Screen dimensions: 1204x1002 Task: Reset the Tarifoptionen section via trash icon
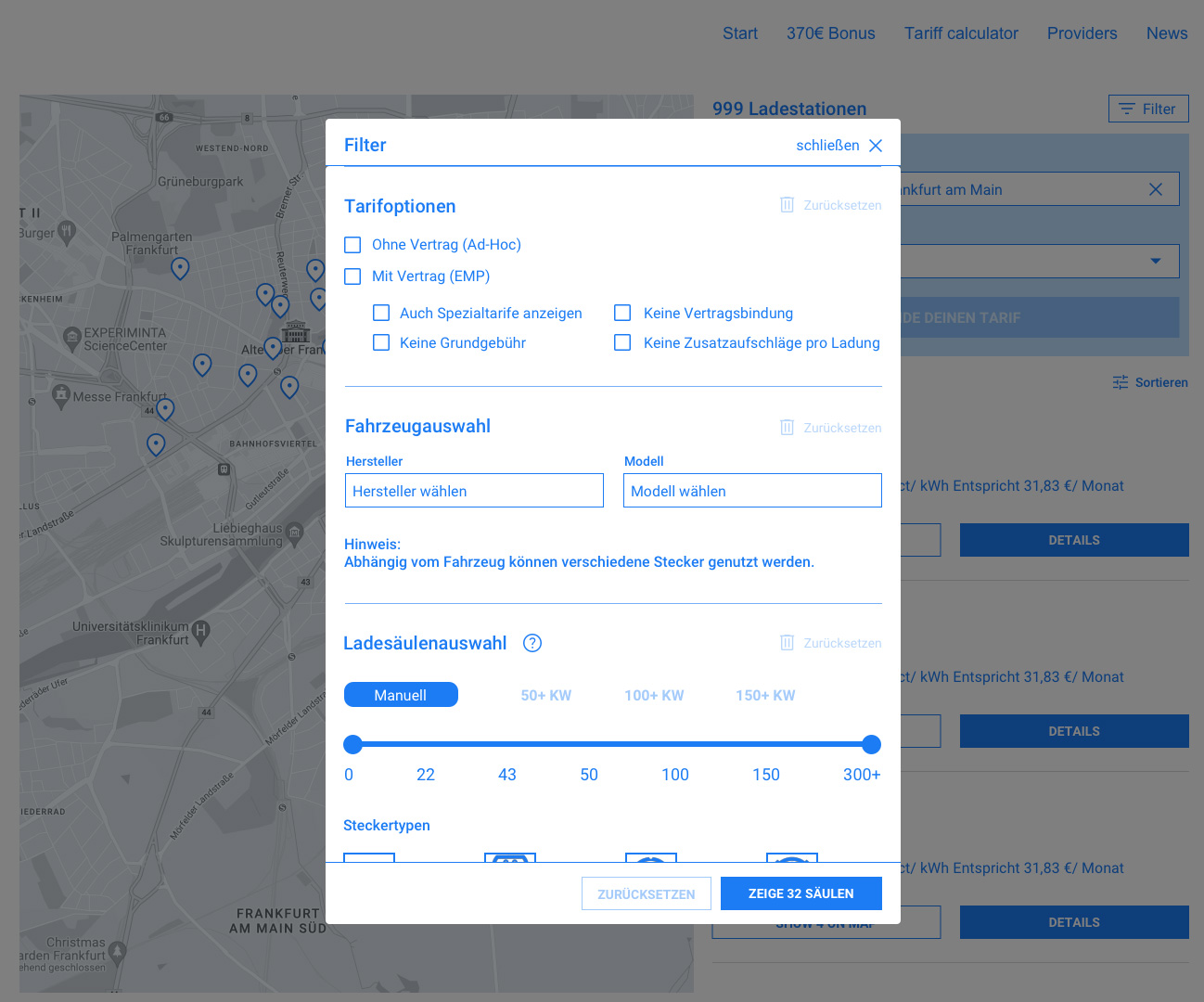click(787, 205)
